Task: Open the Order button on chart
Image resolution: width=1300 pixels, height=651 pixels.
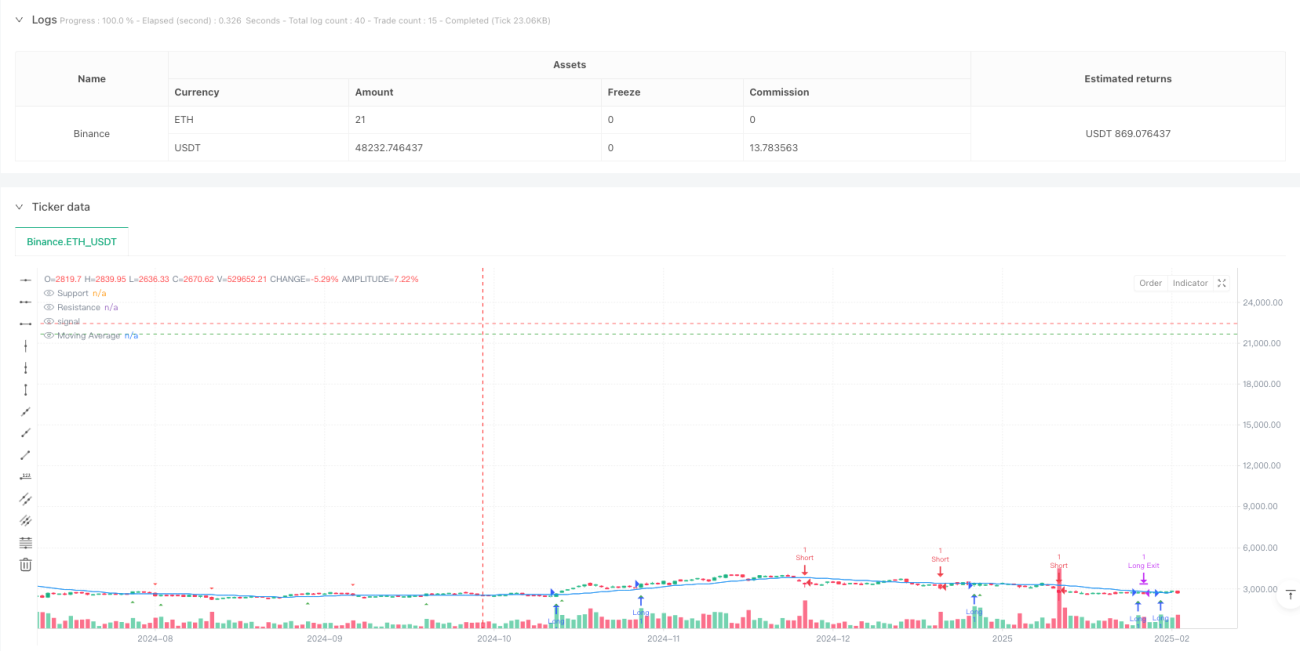Action: (1150, 283)
